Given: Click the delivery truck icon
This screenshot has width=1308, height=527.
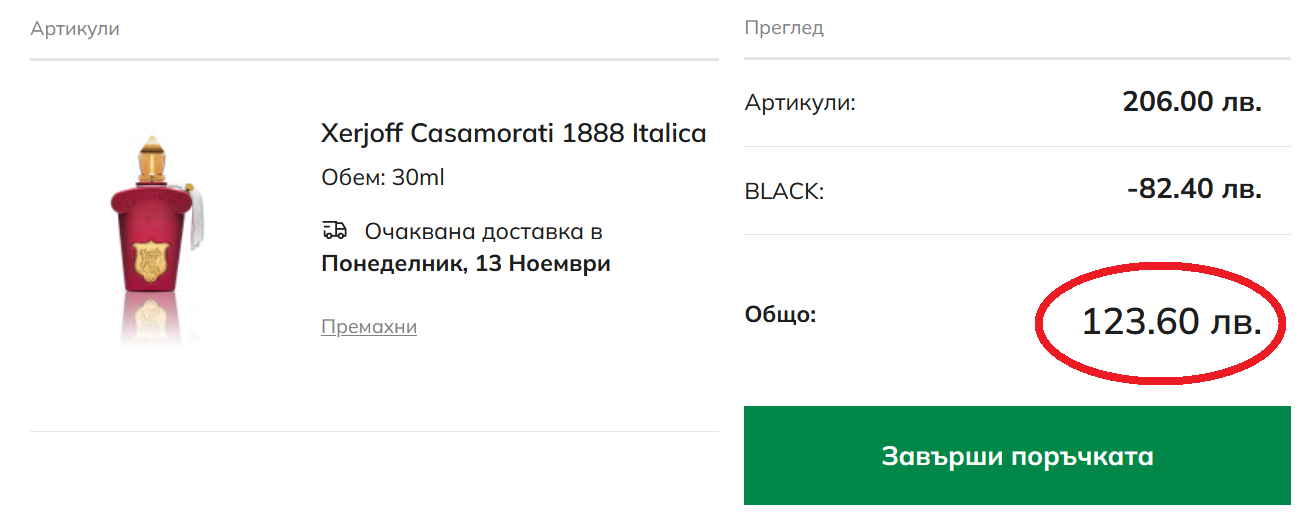Looking at the screenshot, I should pos(334,231).
